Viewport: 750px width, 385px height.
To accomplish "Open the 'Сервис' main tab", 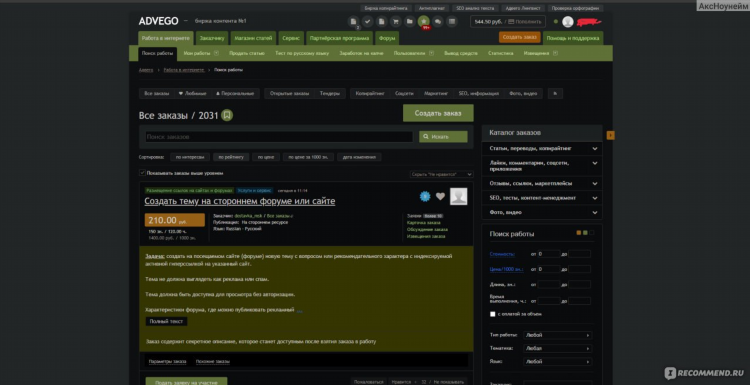I will (291, 38).
